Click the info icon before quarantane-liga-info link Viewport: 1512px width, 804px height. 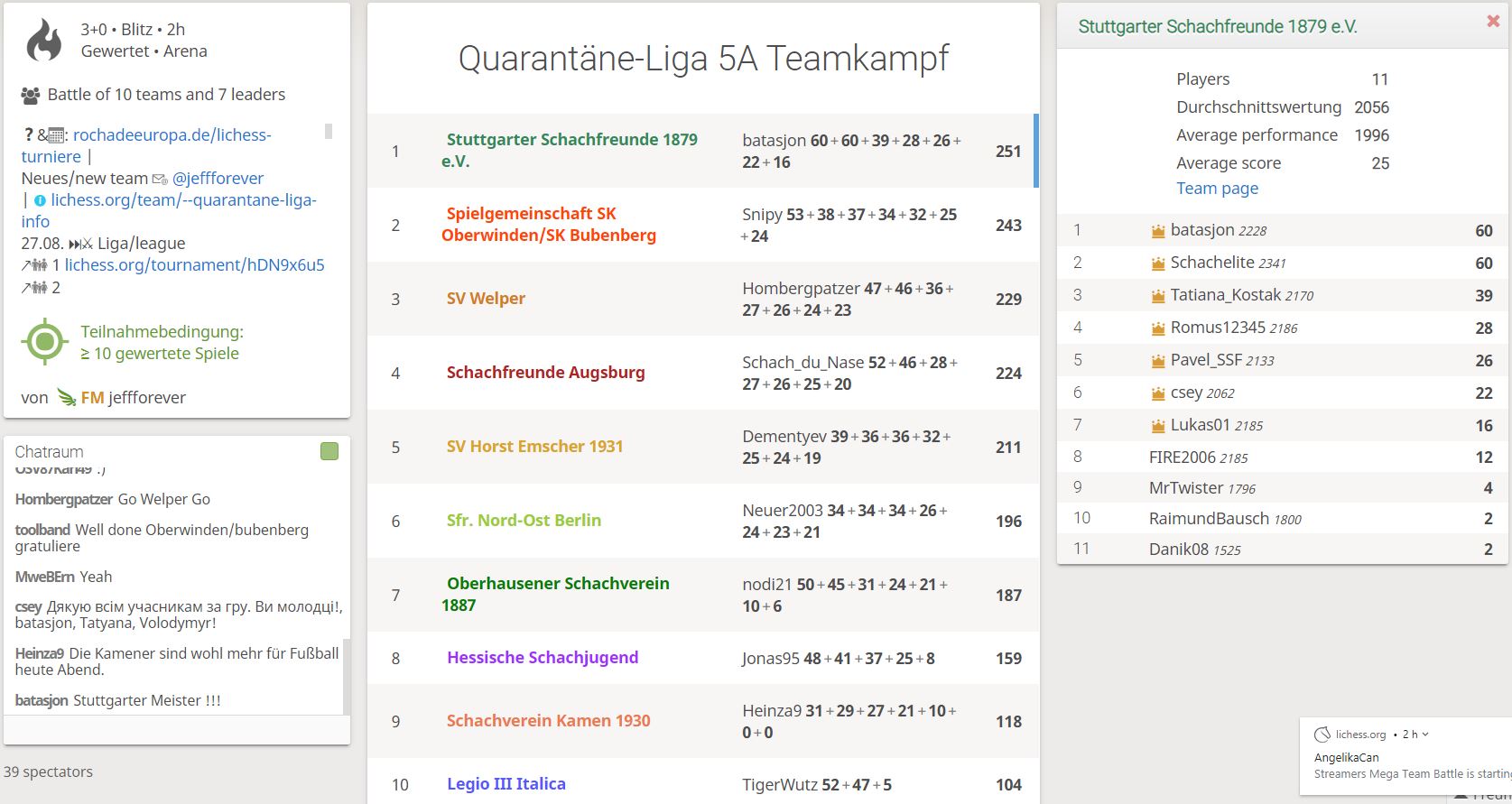pos(40,200)
